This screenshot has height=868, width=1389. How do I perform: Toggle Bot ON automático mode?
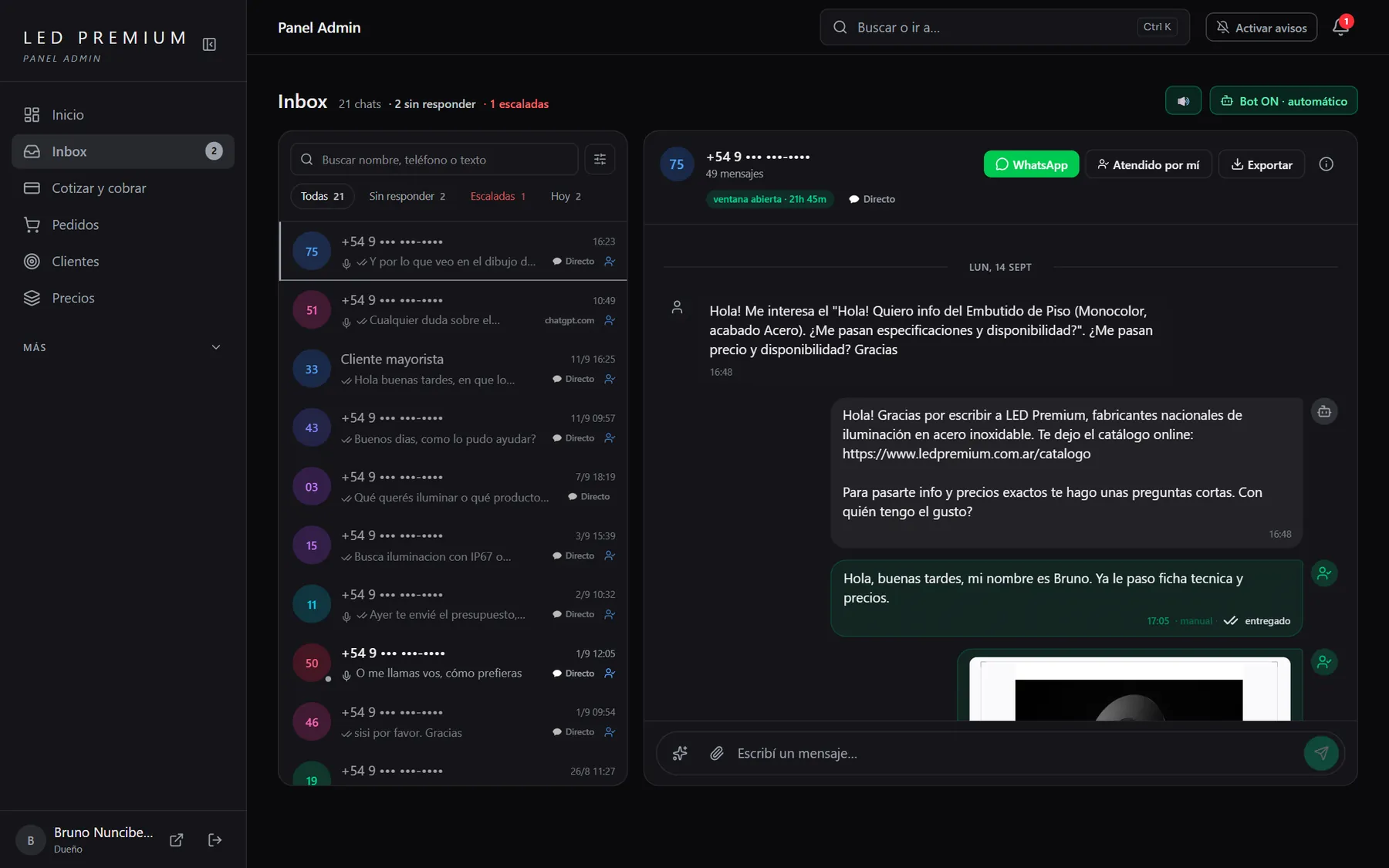(1283, 101)
